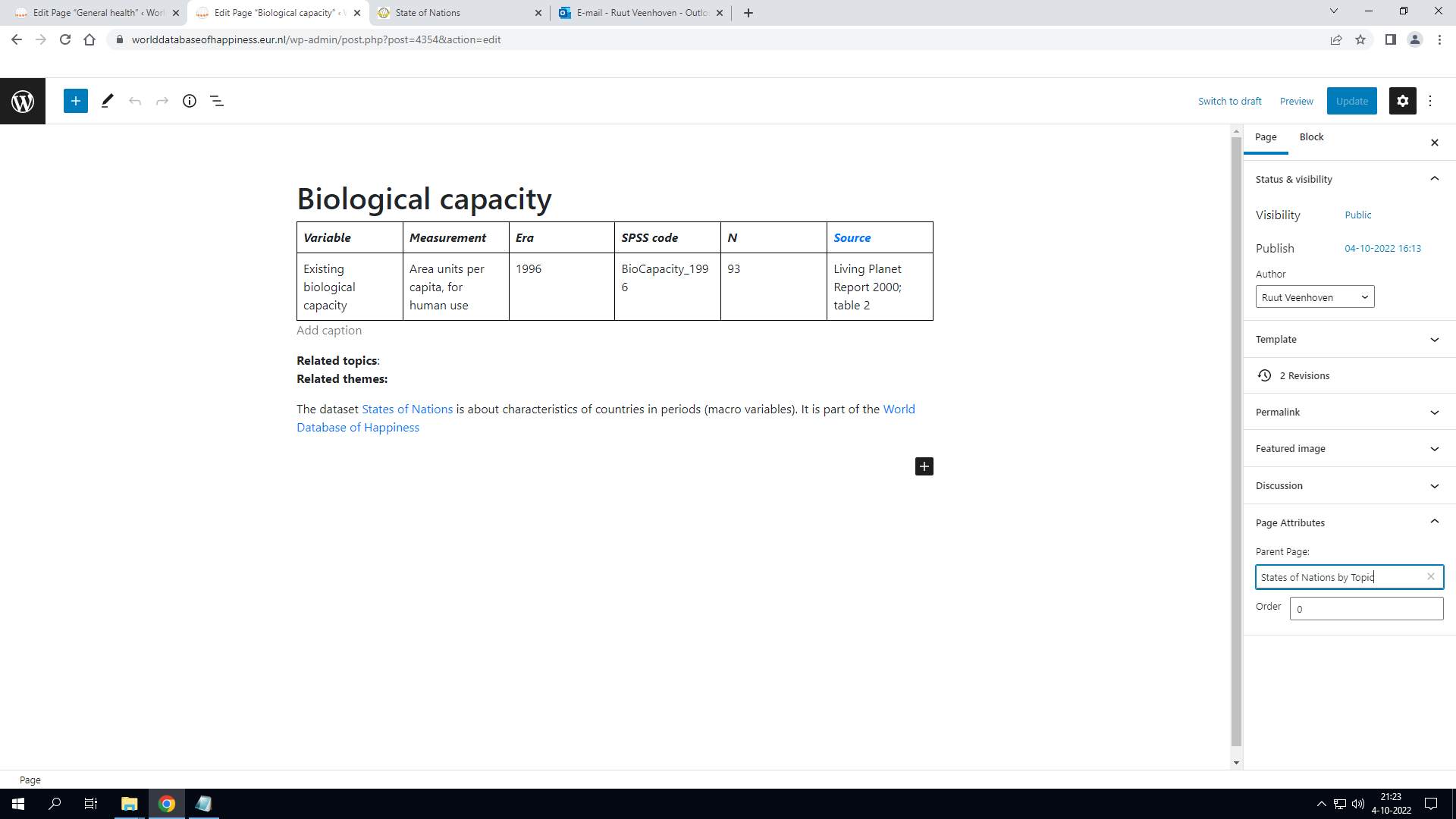Click the Order number input field

1366,608
